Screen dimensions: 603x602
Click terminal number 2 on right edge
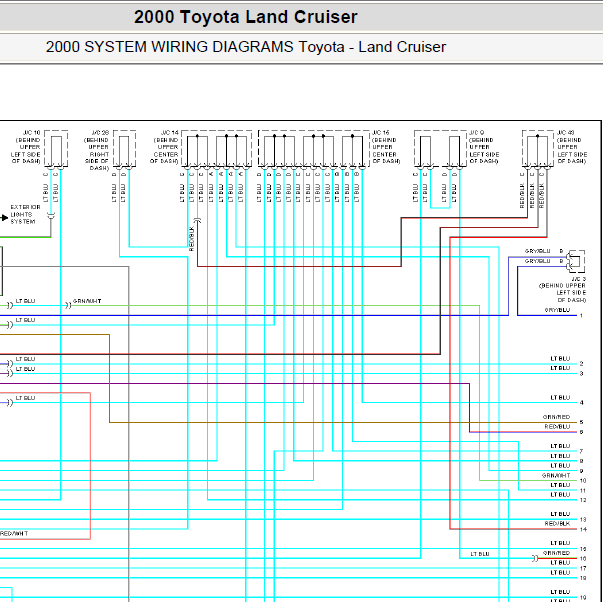[581, 364]
